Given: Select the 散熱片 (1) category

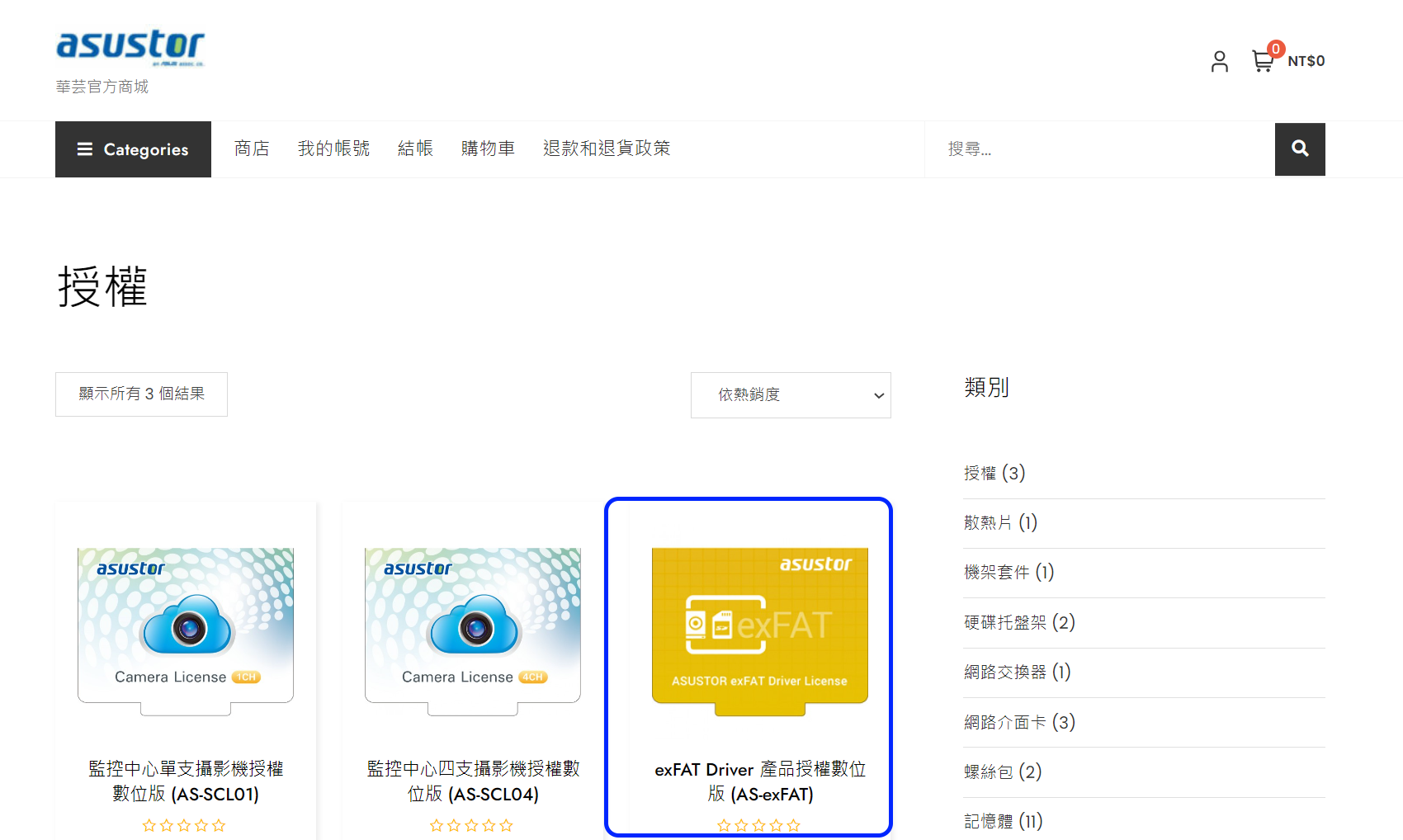Looking at the screenshot, I should [1000, 523].
